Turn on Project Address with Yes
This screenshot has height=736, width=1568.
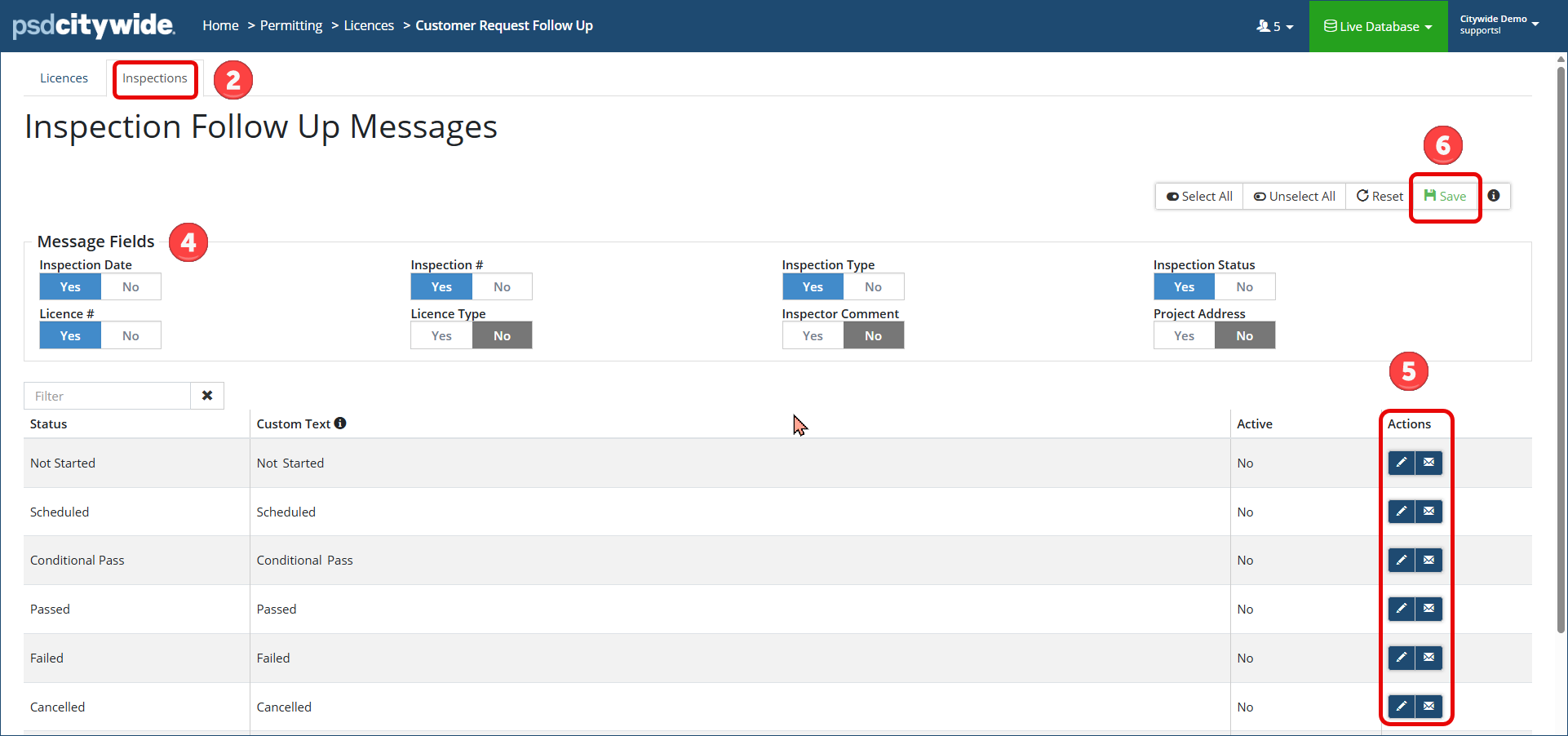click(x=1184, y=336)
